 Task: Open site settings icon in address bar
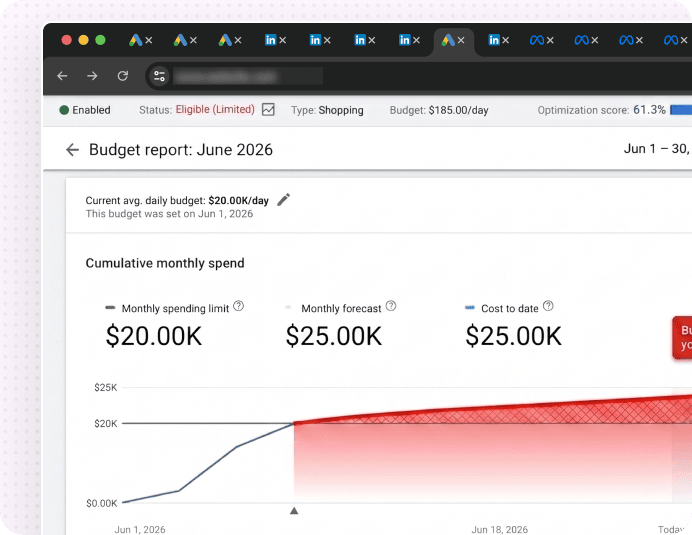[x=159, y=76]
